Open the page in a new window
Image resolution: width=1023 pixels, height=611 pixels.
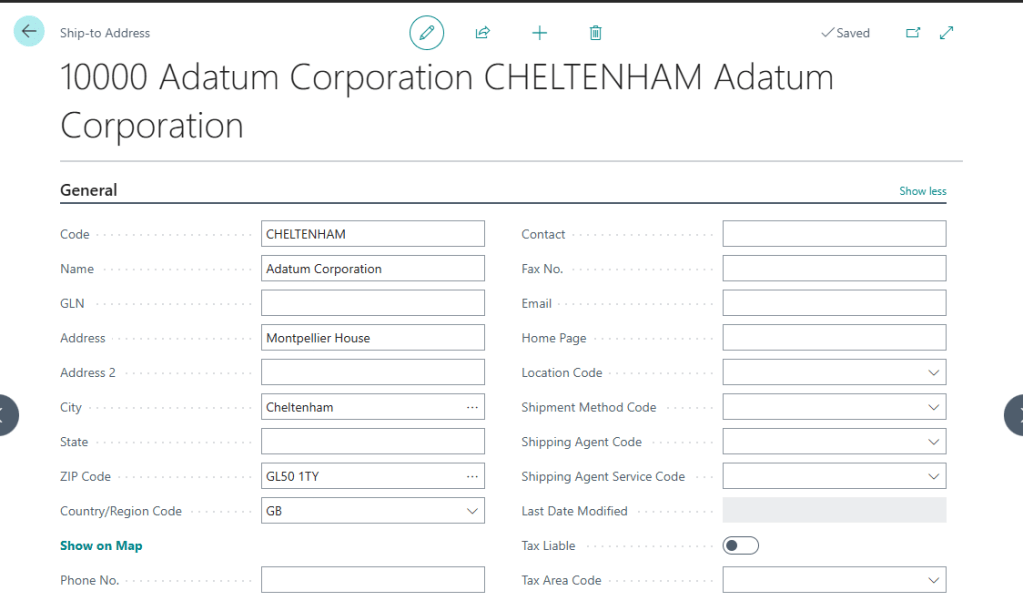tap(913, 33)
